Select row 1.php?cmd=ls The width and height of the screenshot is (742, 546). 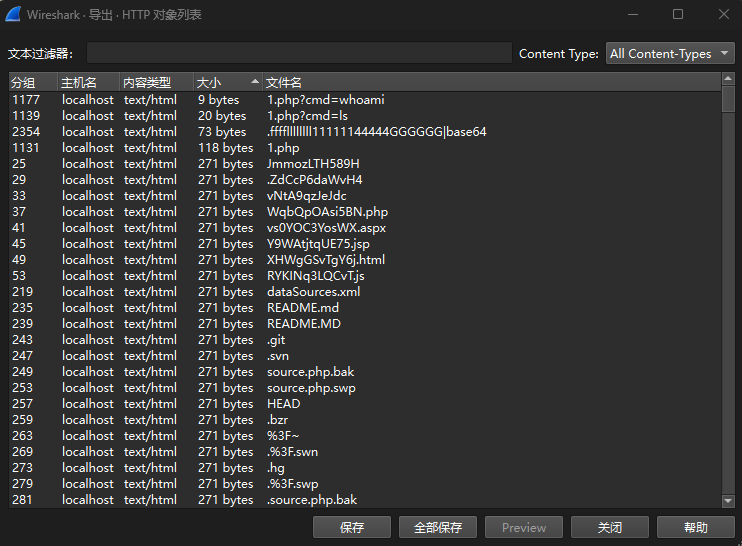(x=365, y=116)
